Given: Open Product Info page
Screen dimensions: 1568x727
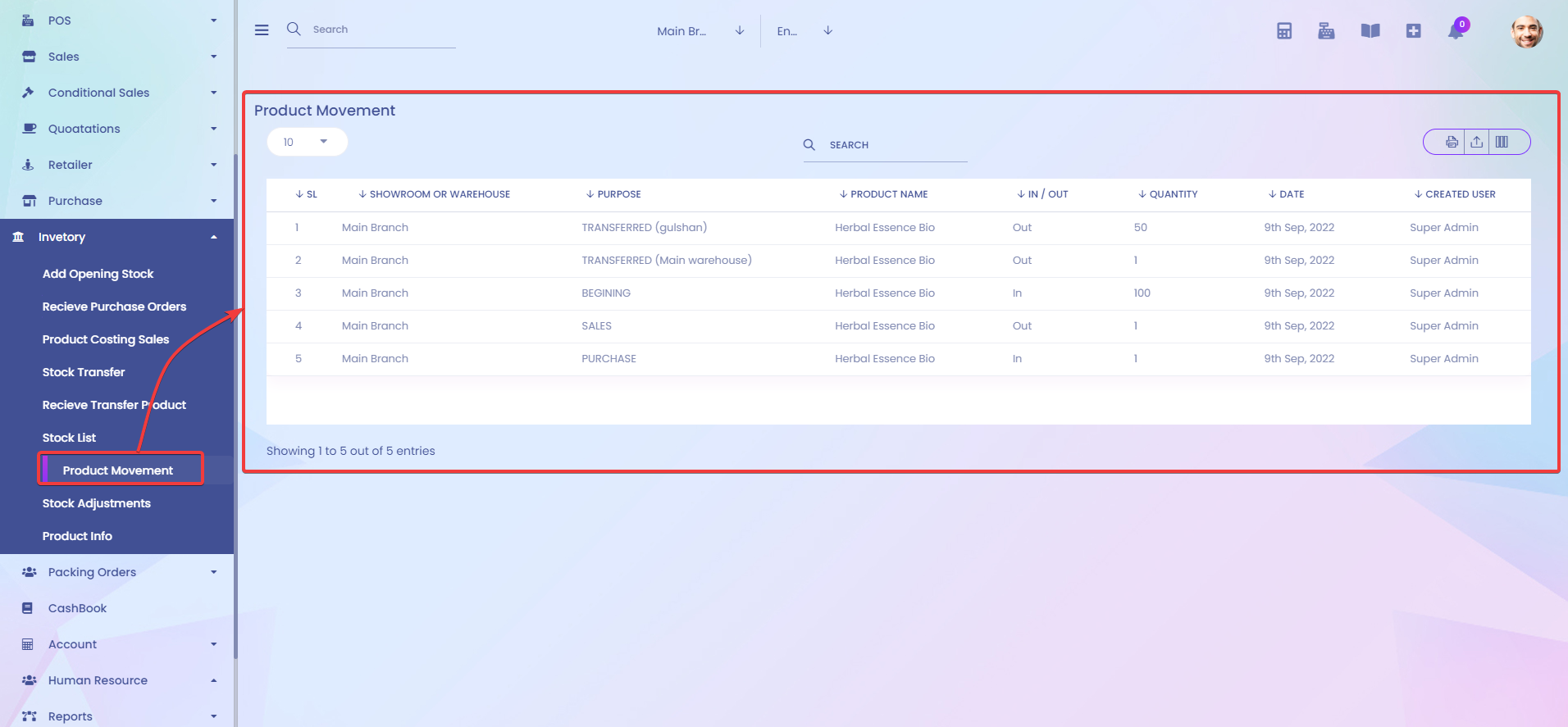Looking at the screenshot, I should pos(77,536).
